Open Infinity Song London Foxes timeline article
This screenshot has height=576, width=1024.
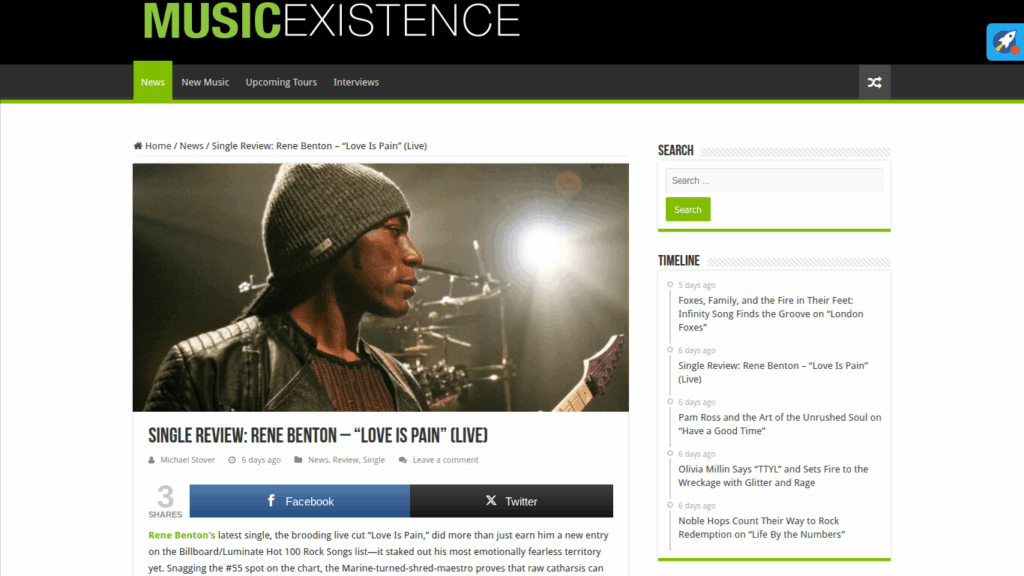[x=771, y=314]
